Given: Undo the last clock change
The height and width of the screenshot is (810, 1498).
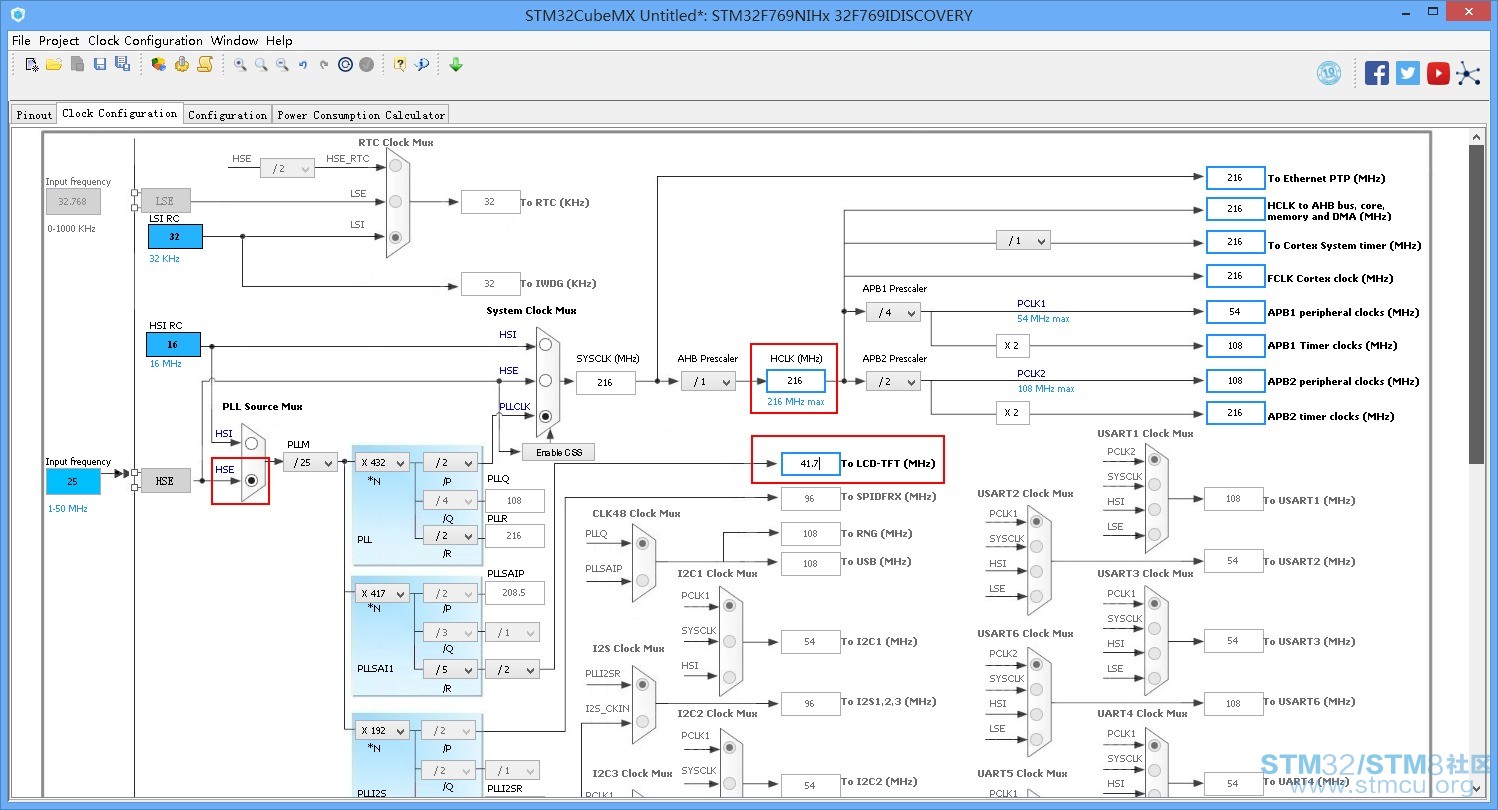Looking at the screenshot, I should [x=303, y=65].
